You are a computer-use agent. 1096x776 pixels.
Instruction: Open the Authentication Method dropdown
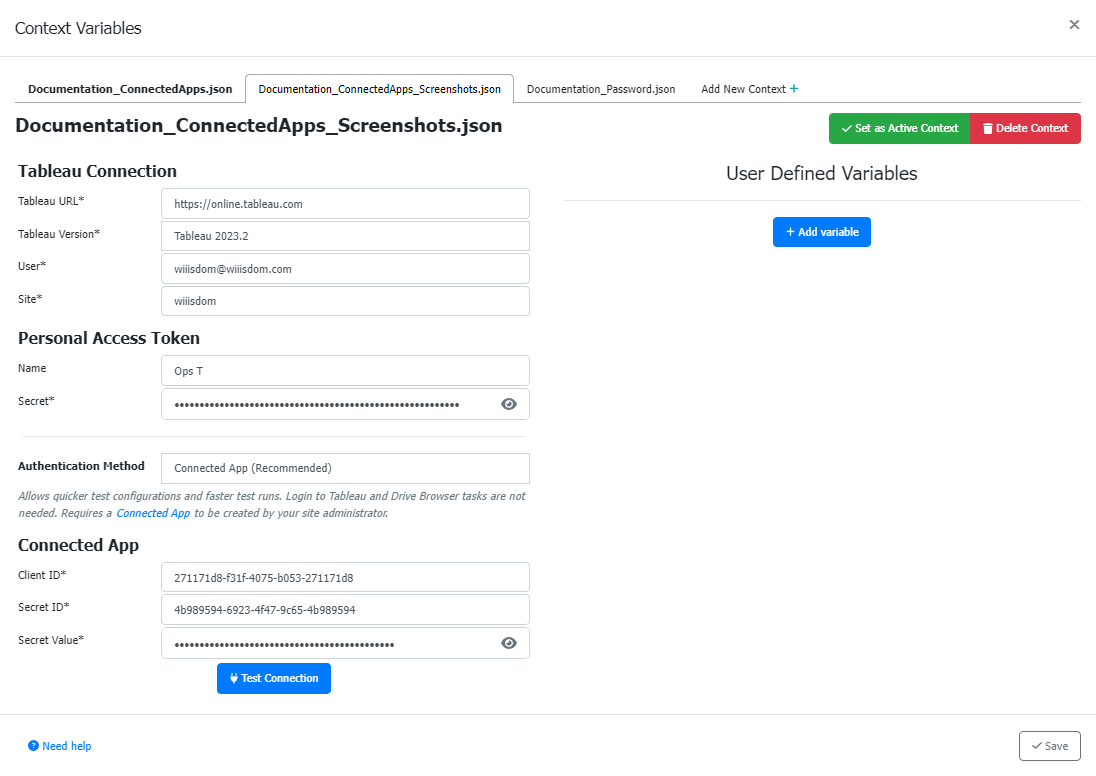click(345, 468)
